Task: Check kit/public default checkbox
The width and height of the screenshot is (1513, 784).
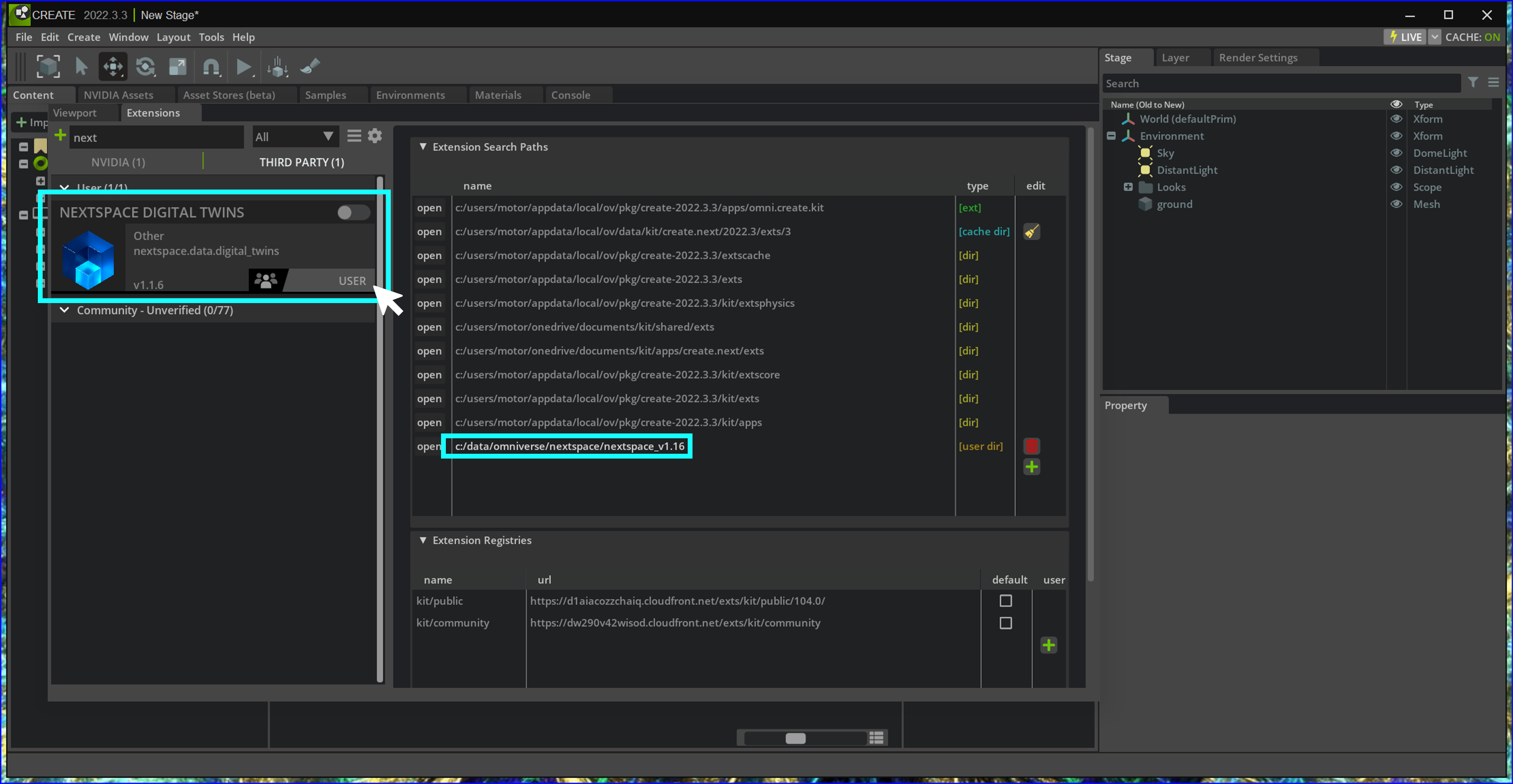Action: tap(1005, 601)
